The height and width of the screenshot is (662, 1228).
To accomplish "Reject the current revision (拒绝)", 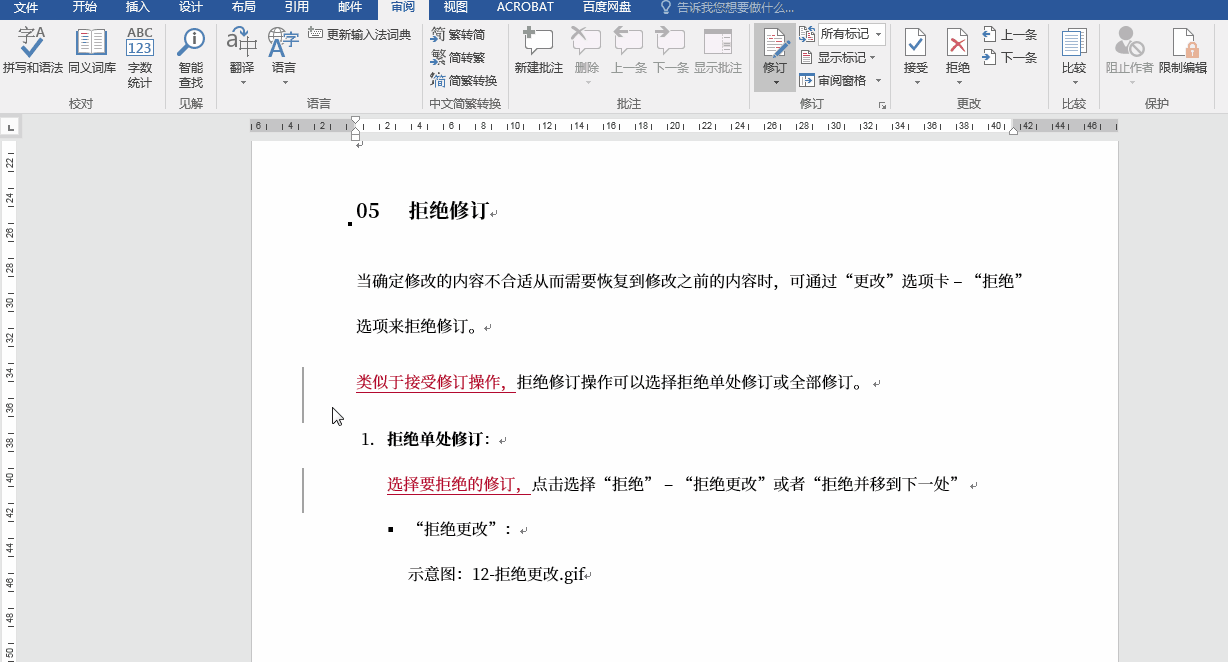I will tap(957, 55).
